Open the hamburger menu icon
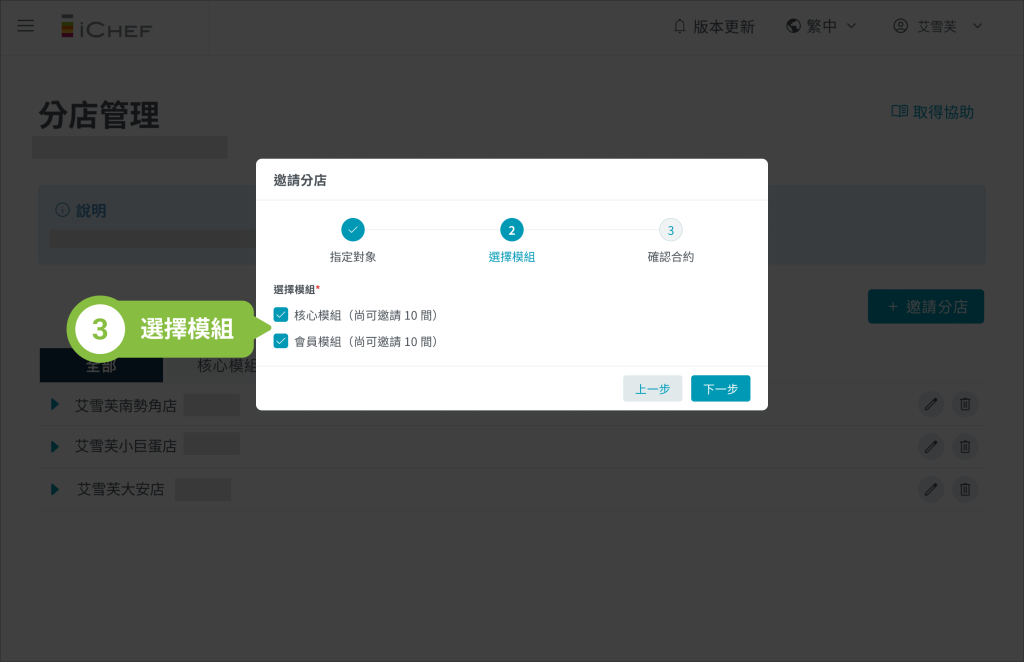 pos(25,26)
